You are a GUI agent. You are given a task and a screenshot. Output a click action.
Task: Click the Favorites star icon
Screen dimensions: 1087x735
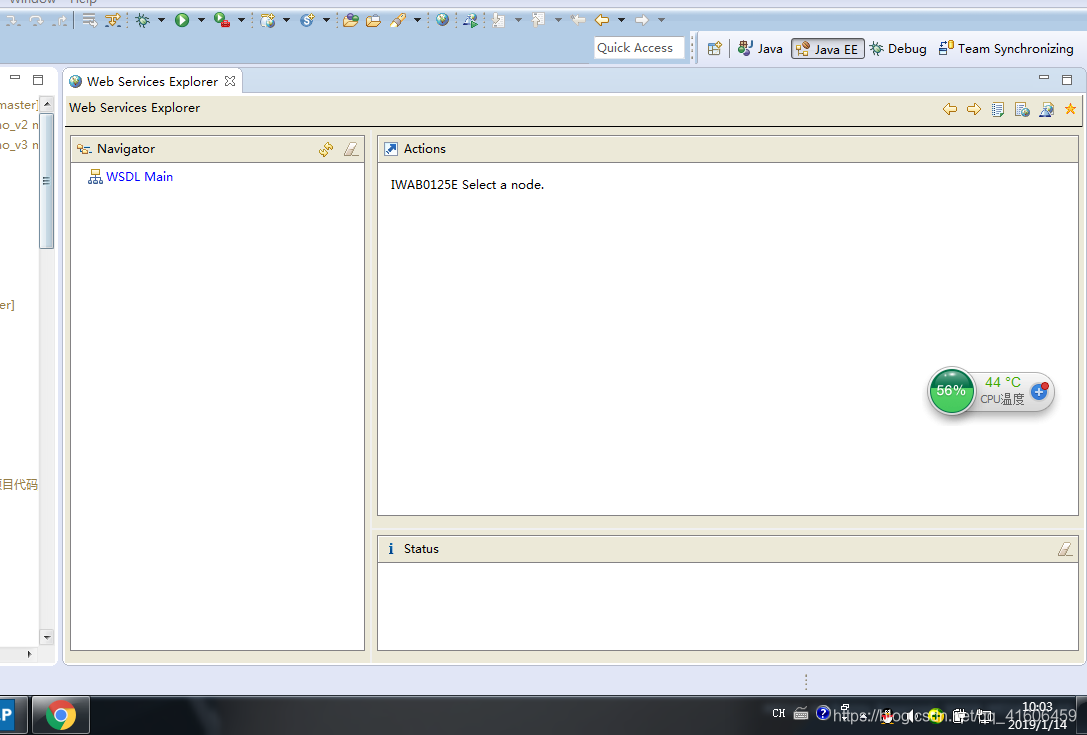(1070, 109)
